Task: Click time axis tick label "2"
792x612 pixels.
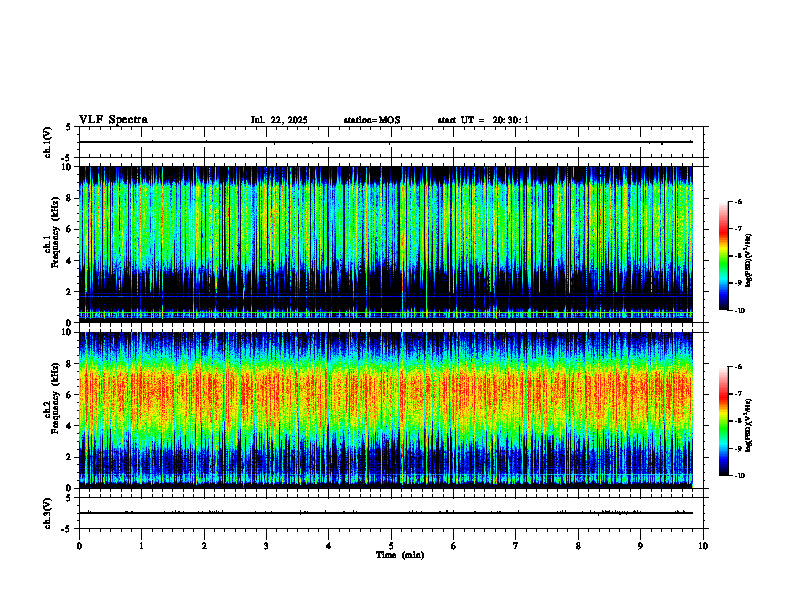Action: pyautogui.click(x=204, y=546)
